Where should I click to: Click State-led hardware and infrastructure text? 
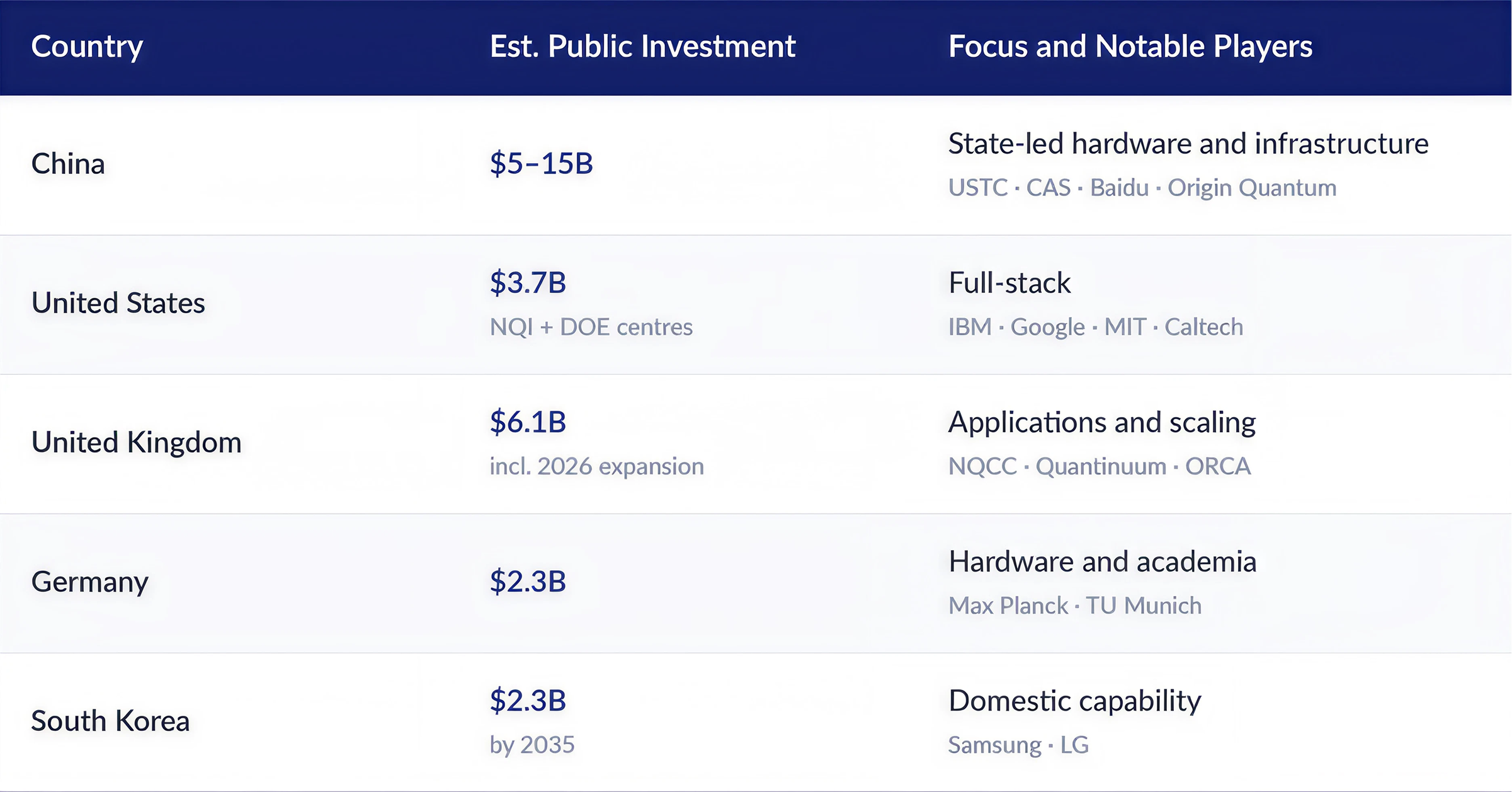click(x=1188, y=144)
